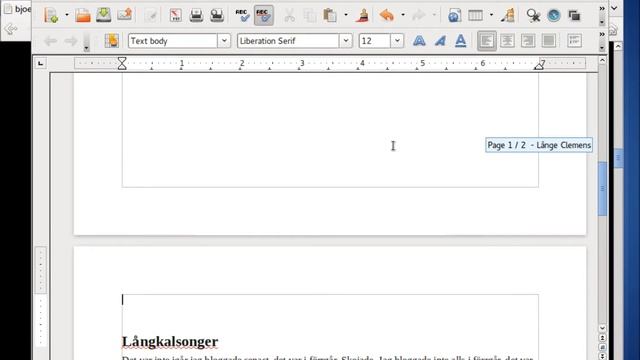640x360 pixels.
Task: Open paragraph style dropdown arrow
Action: tap(224, 41)
